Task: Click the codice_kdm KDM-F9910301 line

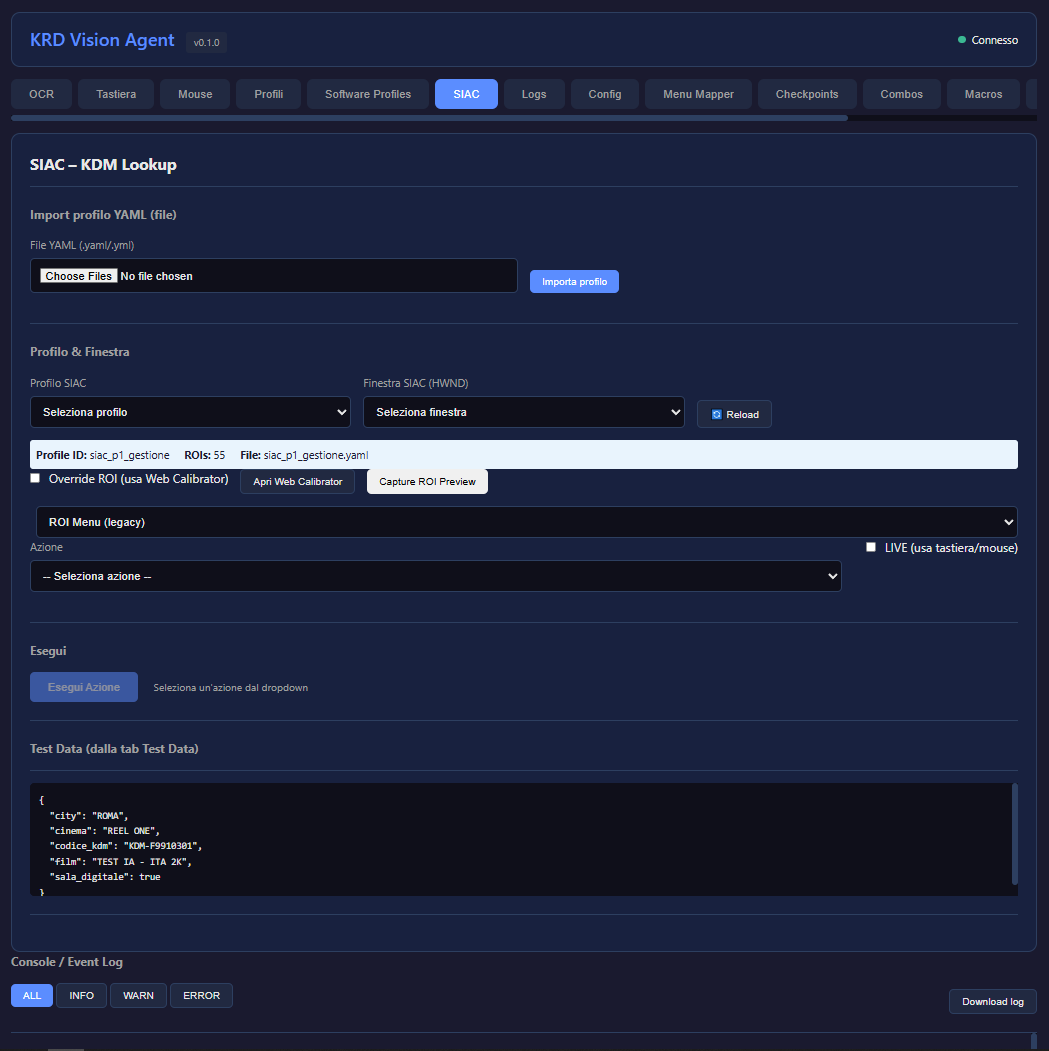Action: (x=126, y=846)
